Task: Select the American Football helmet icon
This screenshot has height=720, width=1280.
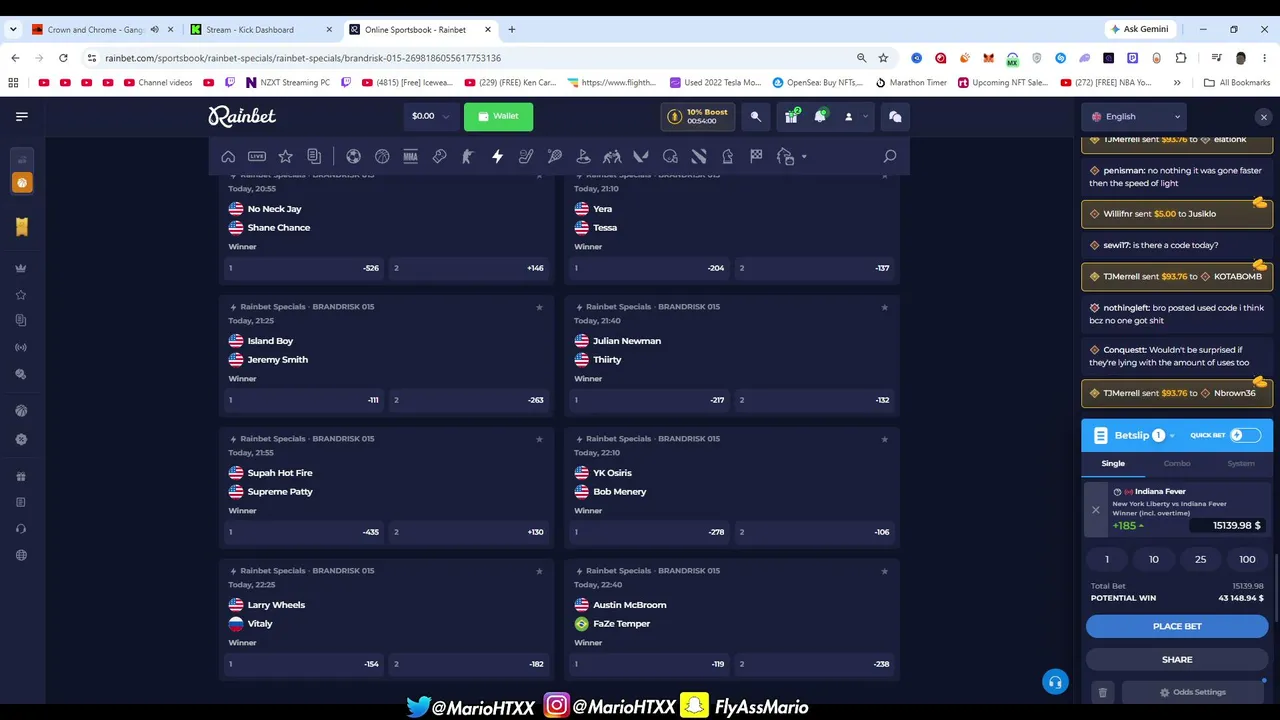Action: pyautogui.click(x=670, y=156)
